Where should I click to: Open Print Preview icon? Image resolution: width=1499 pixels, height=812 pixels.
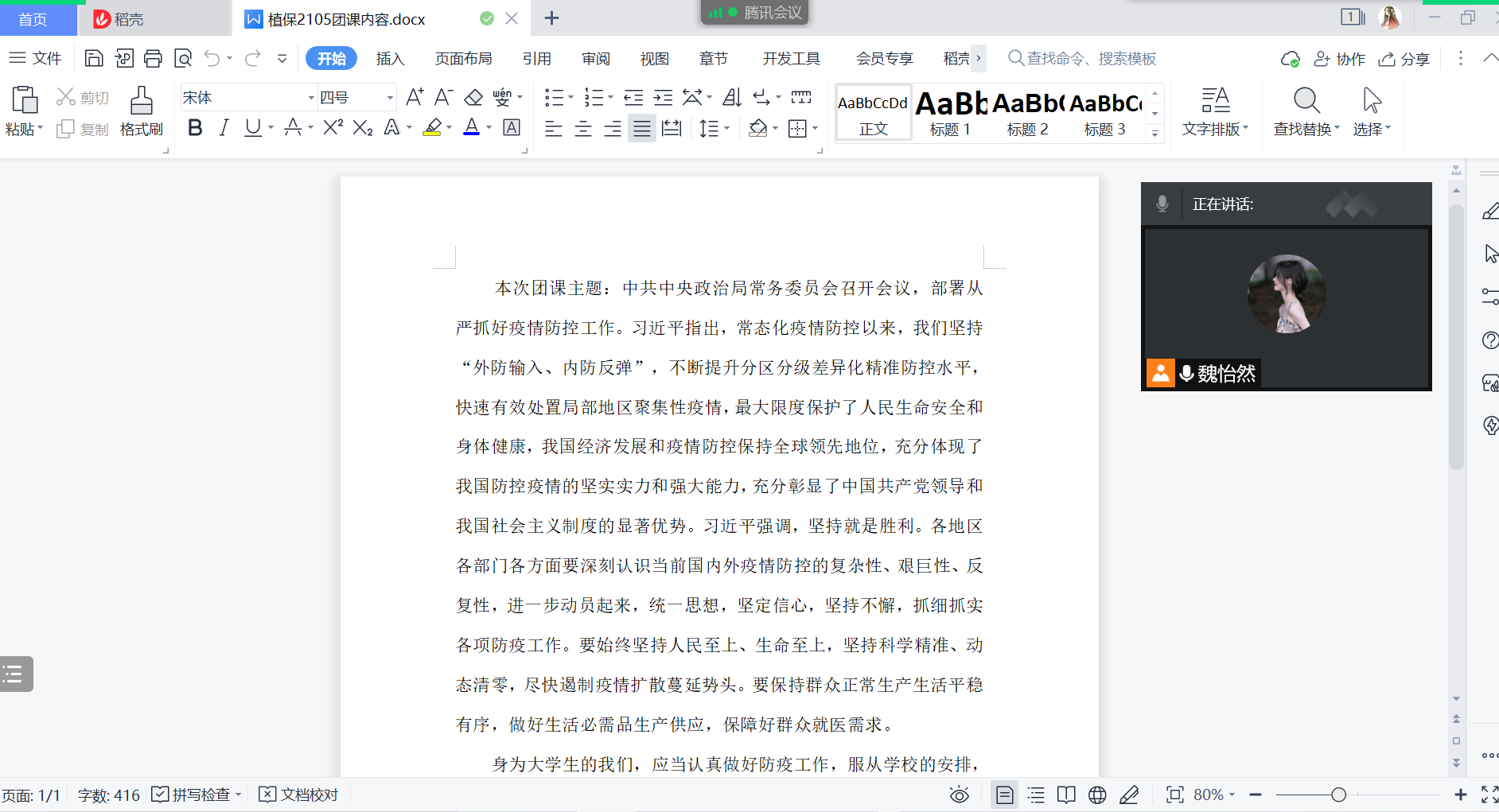183,58
